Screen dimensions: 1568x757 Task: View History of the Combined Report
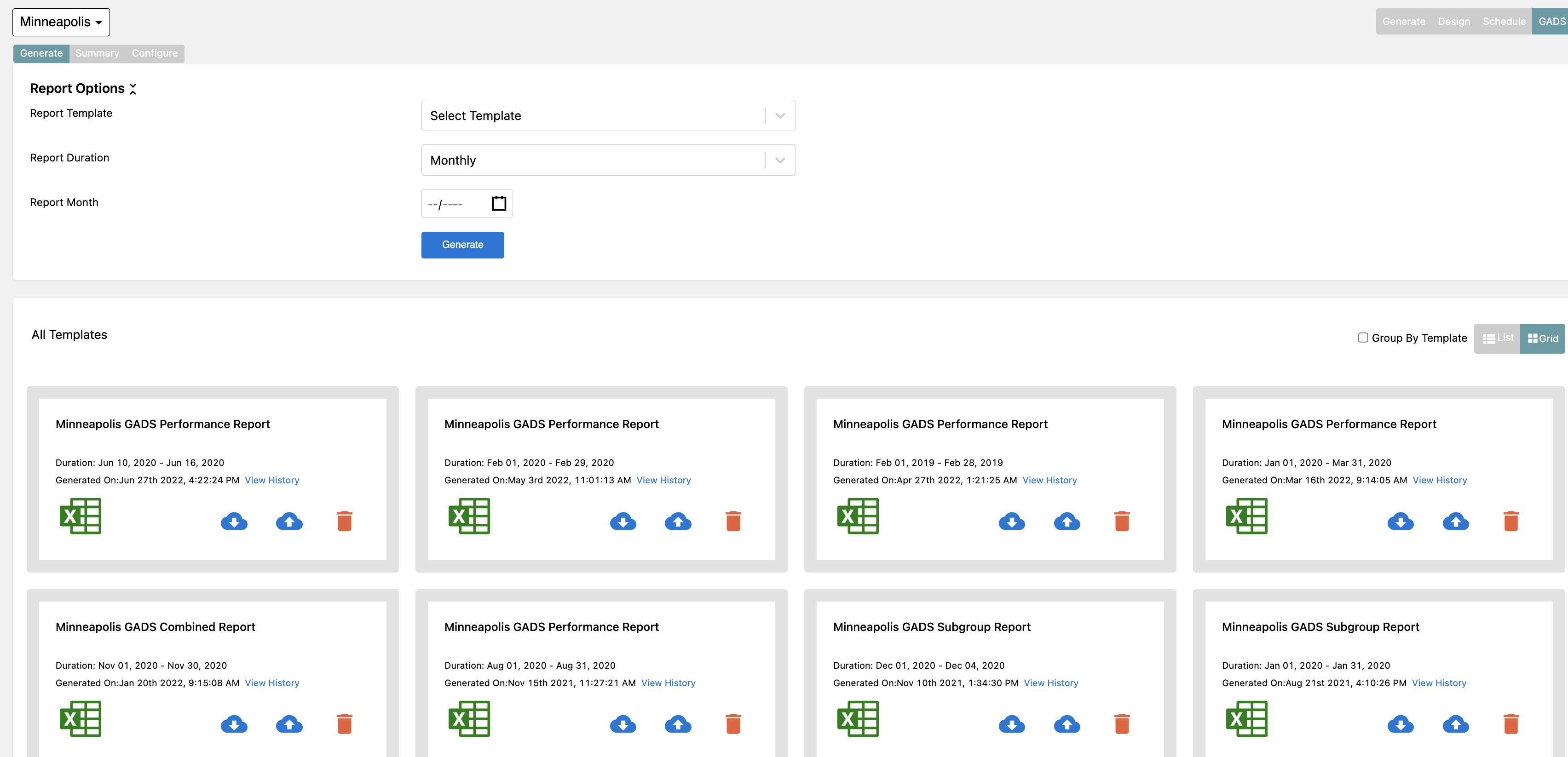[x=271, y=683]
